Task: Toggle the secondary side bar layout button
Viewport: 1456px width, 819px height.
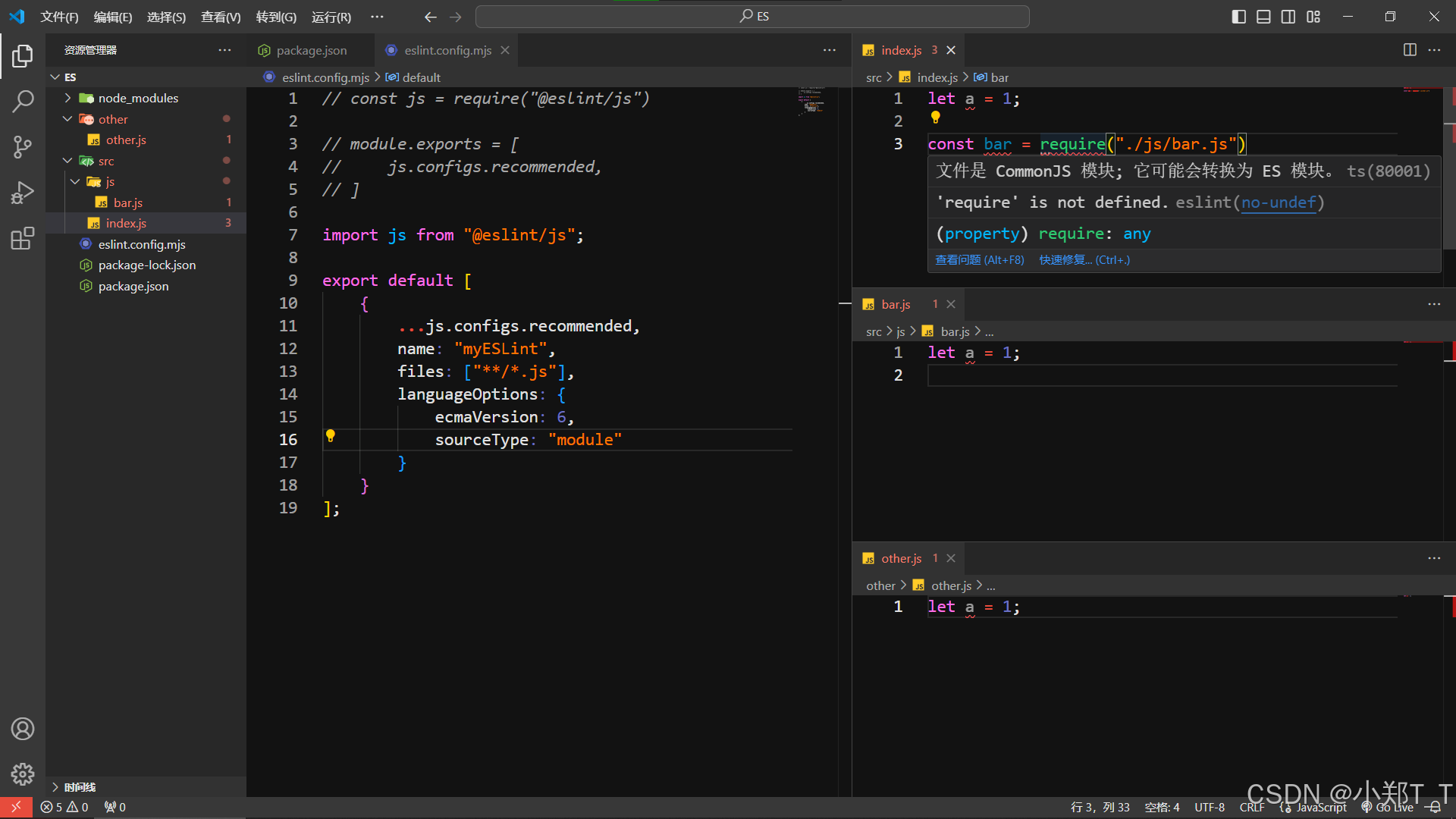Action: 1288,17
